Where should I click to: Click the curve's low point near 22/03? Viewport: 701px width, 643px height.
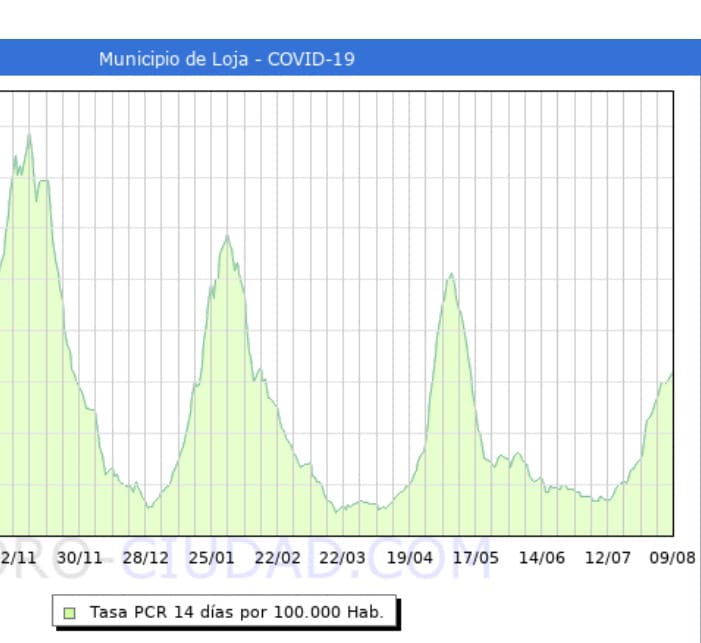[x=337, y=511]
